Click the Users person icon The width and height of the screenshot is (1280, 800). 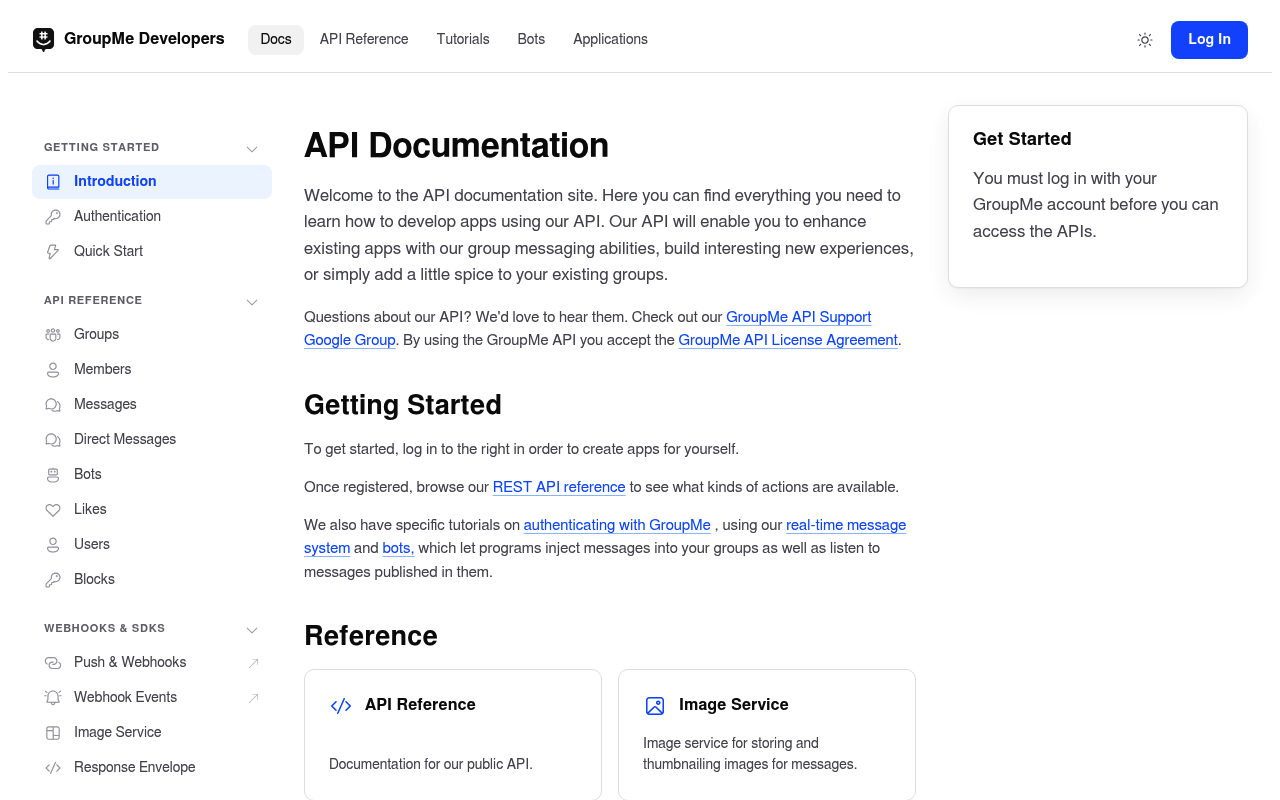point(53,544)
